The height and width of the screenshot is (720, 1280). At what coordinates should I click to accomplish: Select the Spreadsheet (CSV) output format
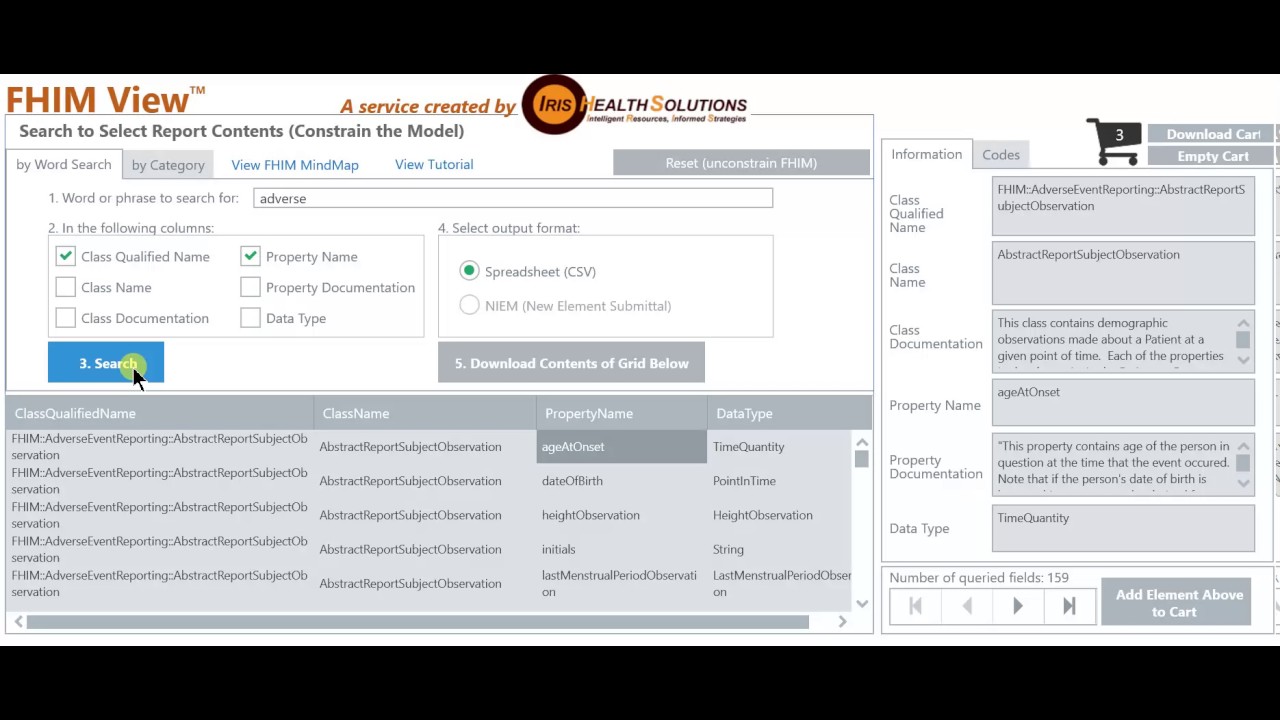click(469, 271)
